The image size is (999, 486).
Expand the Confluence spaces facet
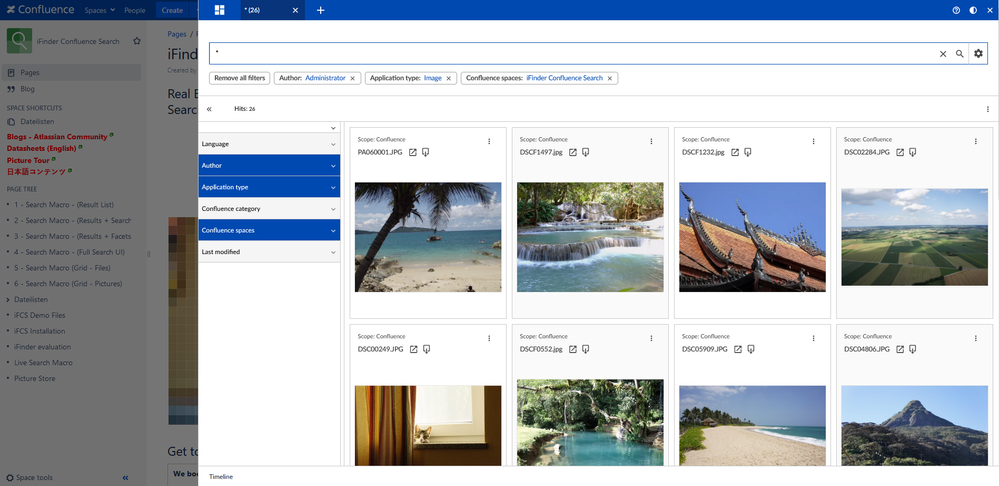269,231
